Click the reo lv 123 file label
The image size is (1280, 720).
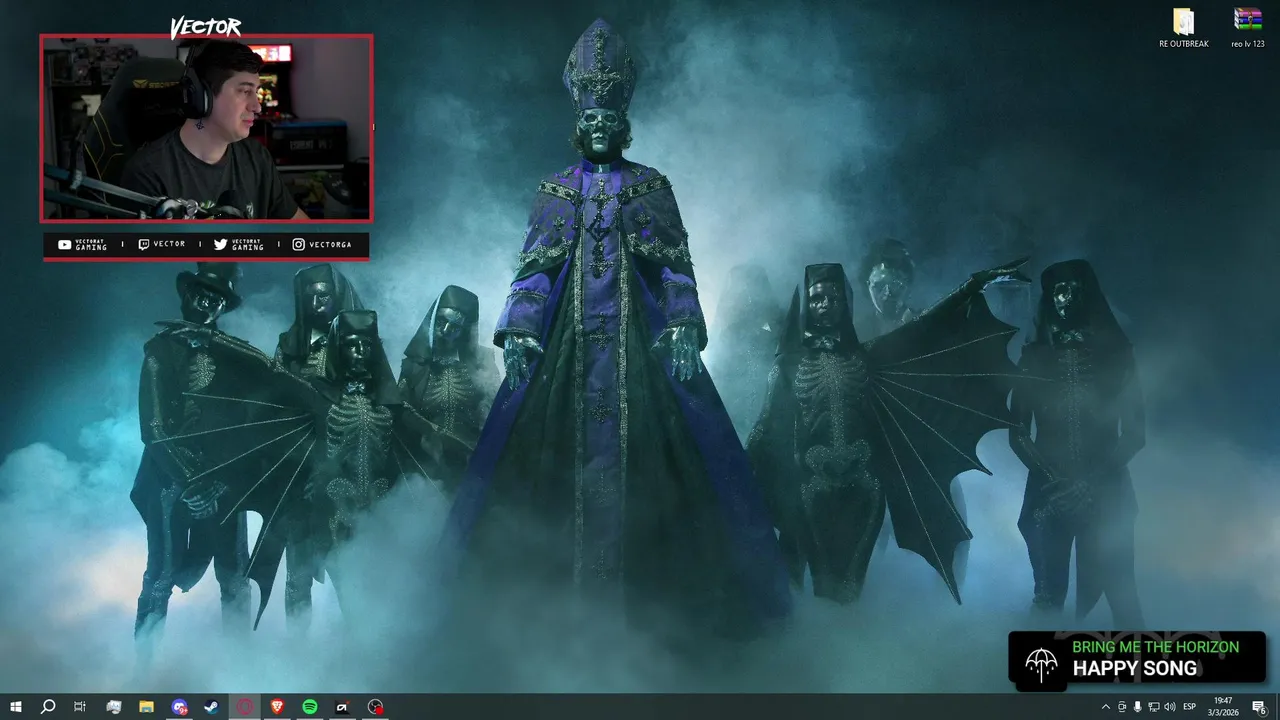(x=1248, y=44)
